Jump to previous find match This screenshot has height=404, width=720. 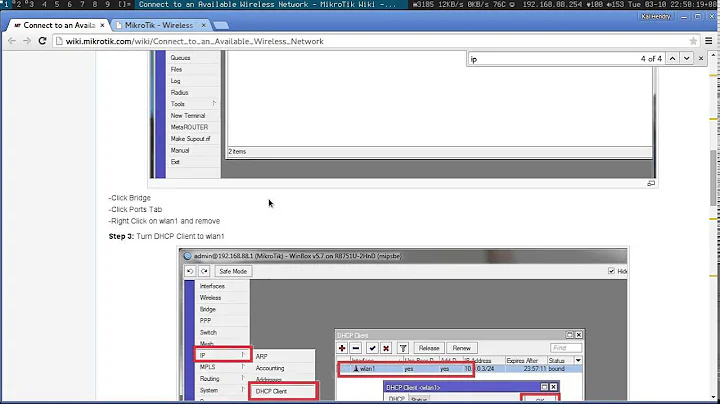click(672, 58)
